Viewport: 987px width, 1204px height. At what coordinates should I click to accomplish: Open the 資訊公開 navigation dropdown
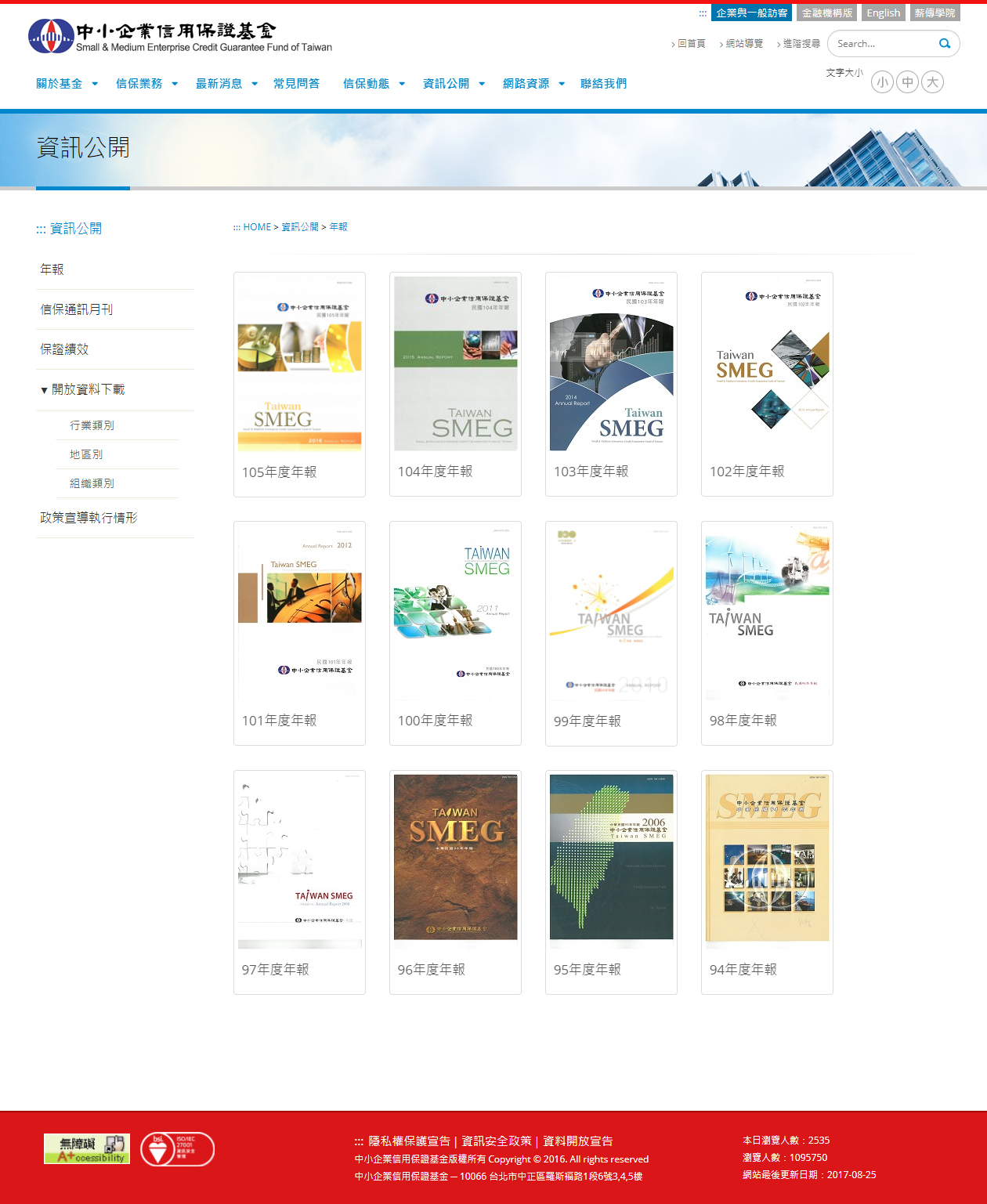454,84
